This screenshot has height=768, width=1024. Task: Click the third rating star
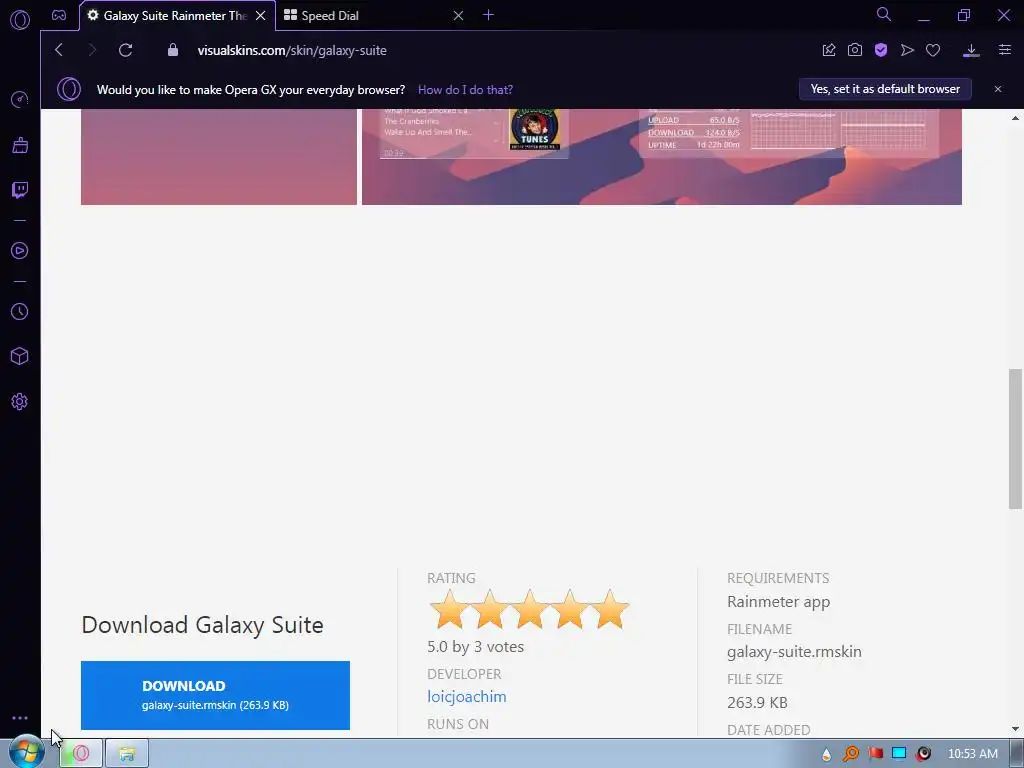(530, 609)
